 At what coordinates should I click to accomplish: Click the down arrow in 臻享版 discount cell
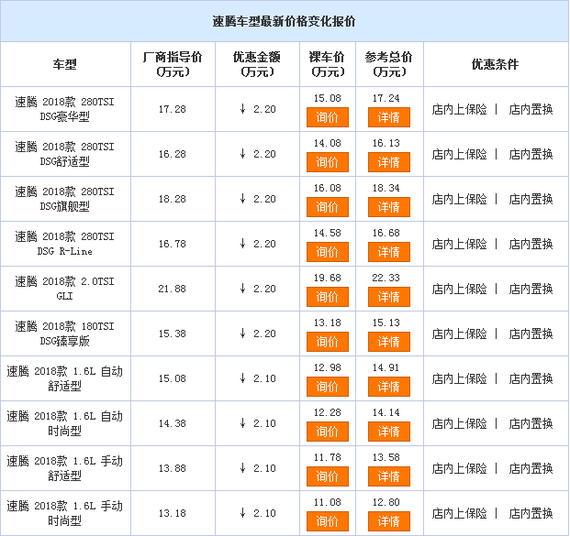242,333
